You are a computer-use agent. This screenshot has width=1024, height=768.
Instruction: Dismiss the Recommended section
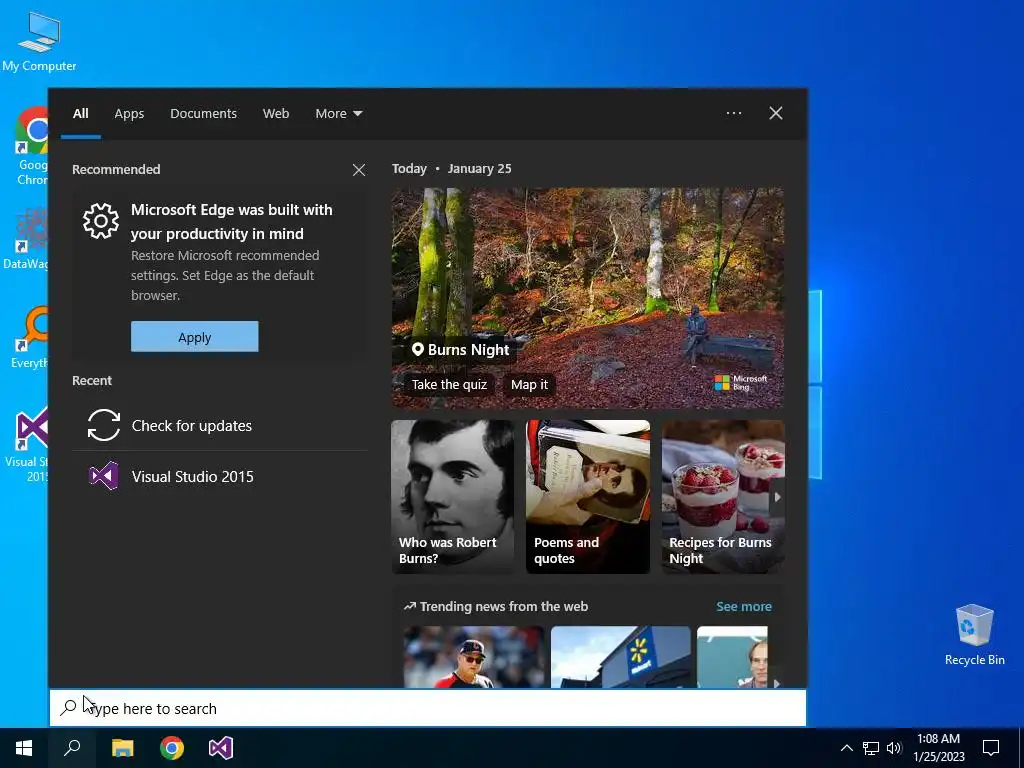[x=359, y=170]
